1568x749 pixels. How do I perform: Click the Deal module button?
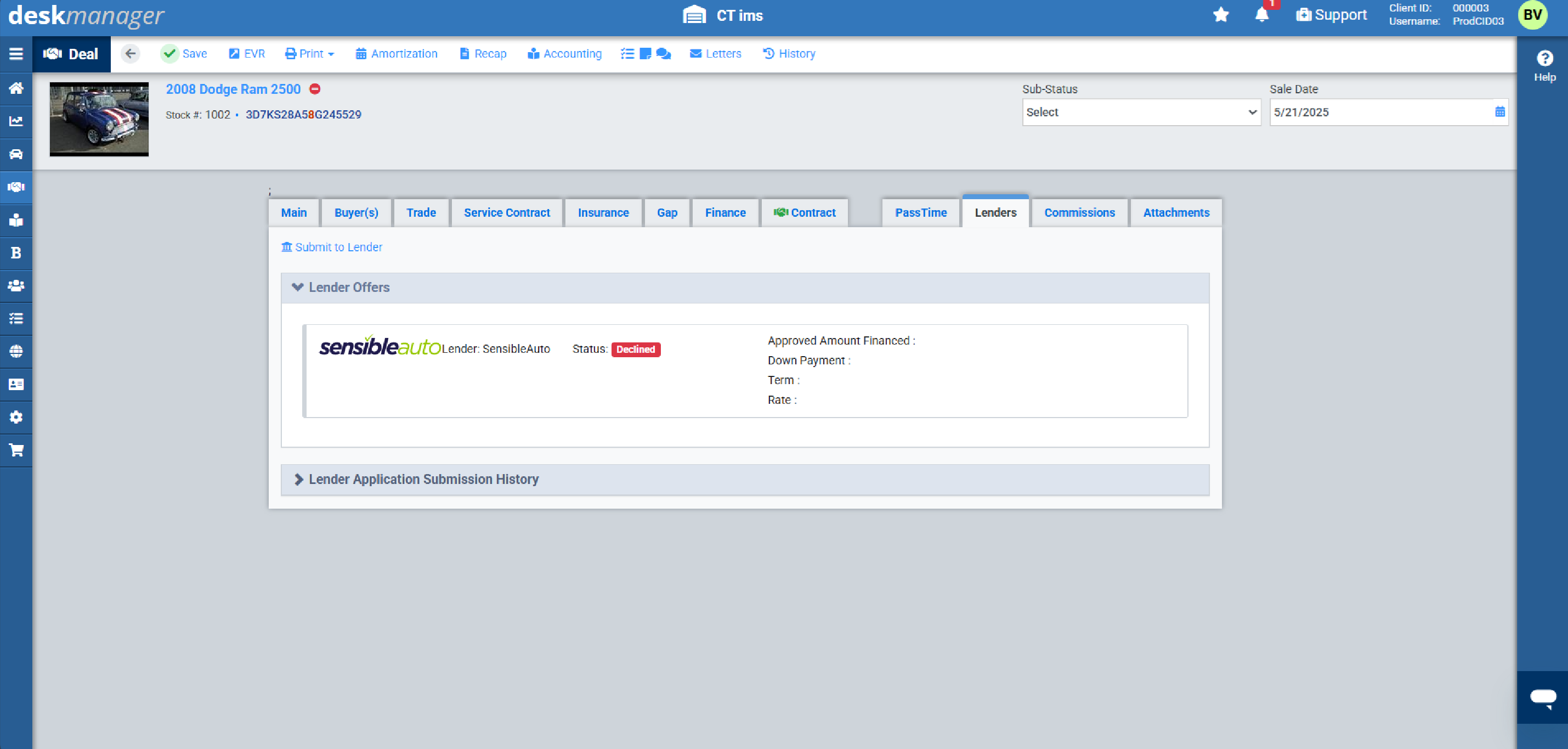click(x=71, y=54)
